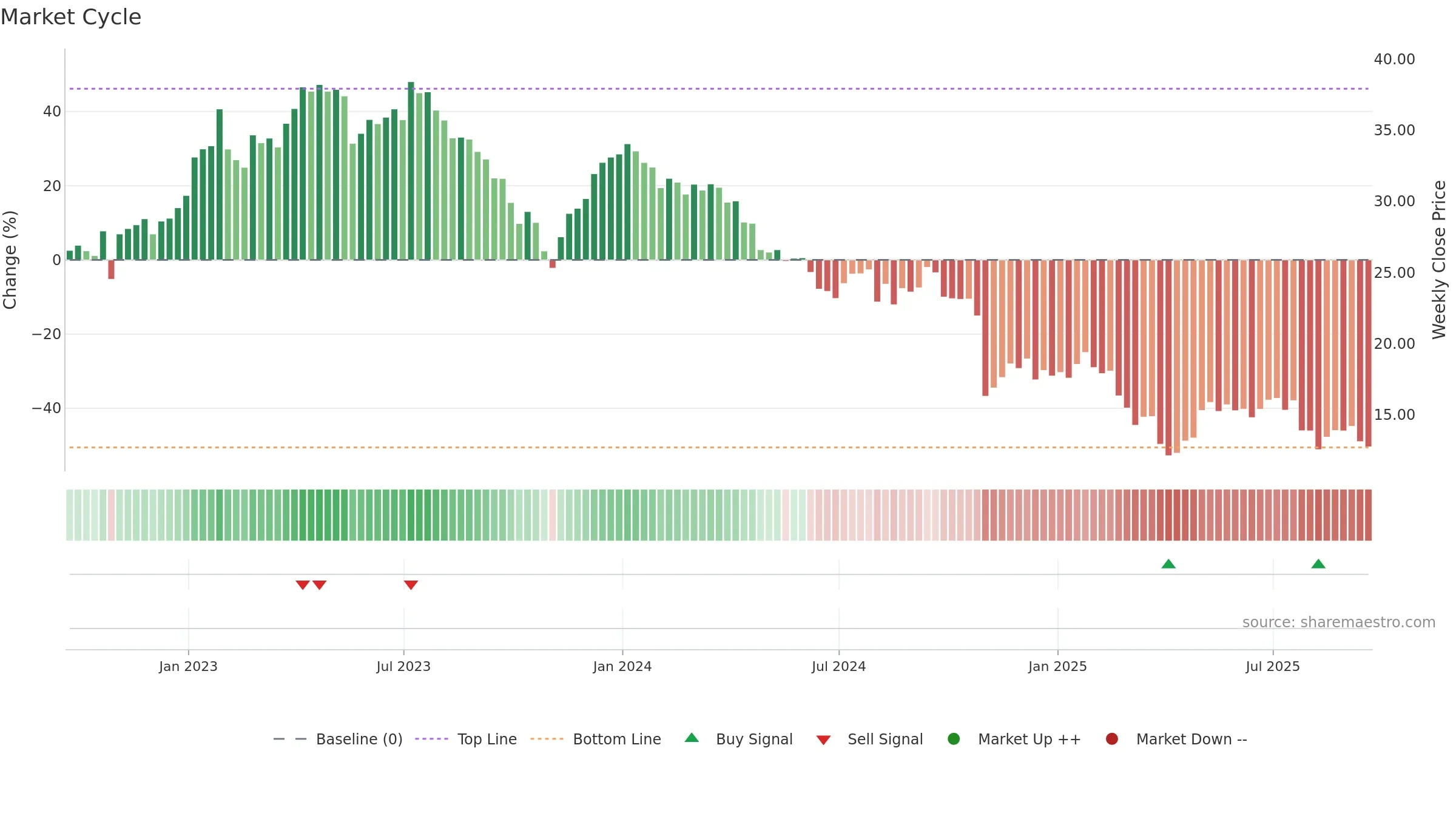The image size is (1456, 819).
Task: Click the 20.00 right axis value
Action: click(x=1394, y=343)
